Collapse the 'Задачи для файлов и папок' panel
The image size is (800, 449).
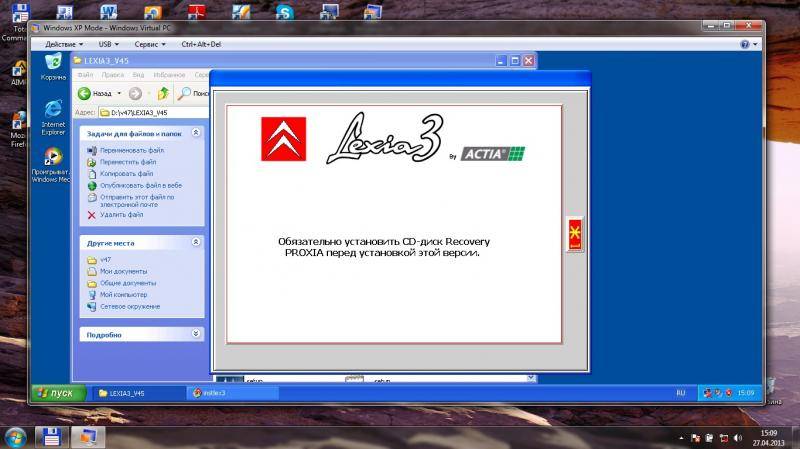[196, 132]
